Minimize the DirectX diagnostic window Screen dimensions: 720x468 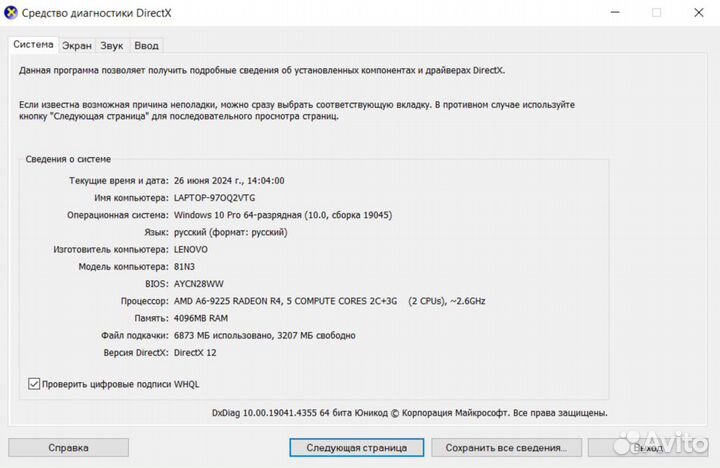(612, 13)
